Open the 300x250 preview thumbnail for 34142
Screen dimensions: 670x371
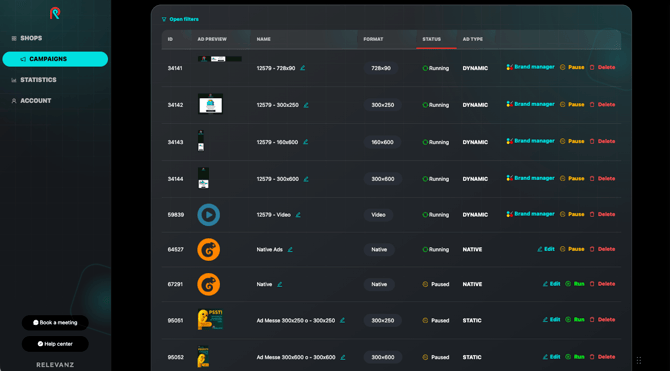click(x=210, y=104)
